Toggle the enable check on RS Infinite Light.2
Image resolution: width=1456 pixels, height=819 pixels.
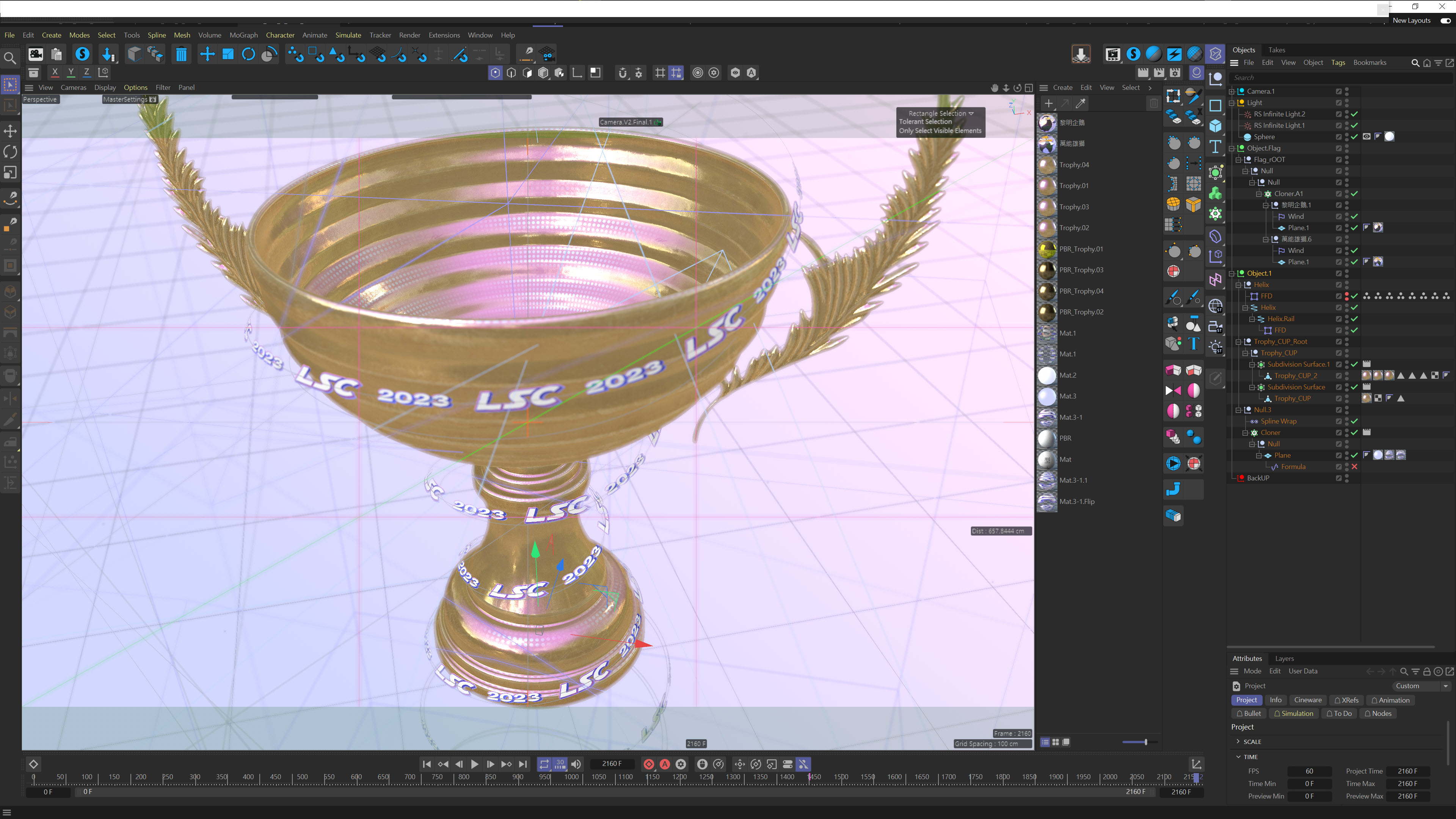pyautogui.click(x=1354, y=114)
